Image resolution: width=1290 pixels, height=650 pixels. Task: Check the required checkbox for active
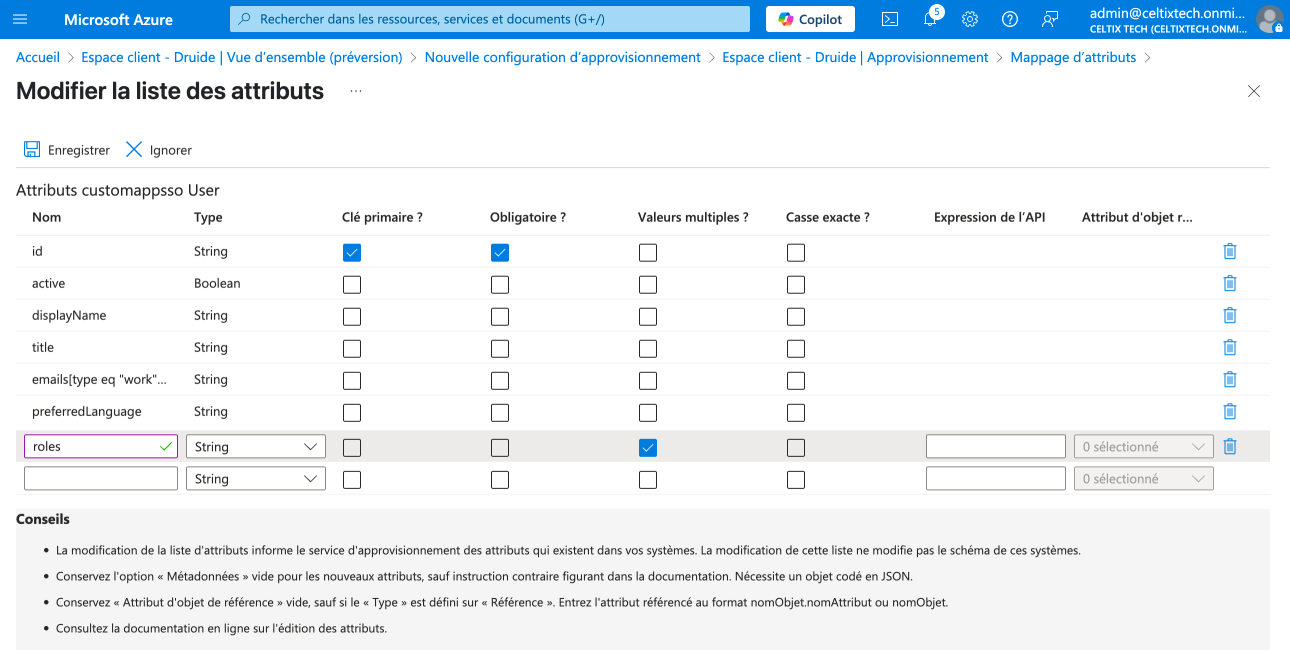point(500,285)
